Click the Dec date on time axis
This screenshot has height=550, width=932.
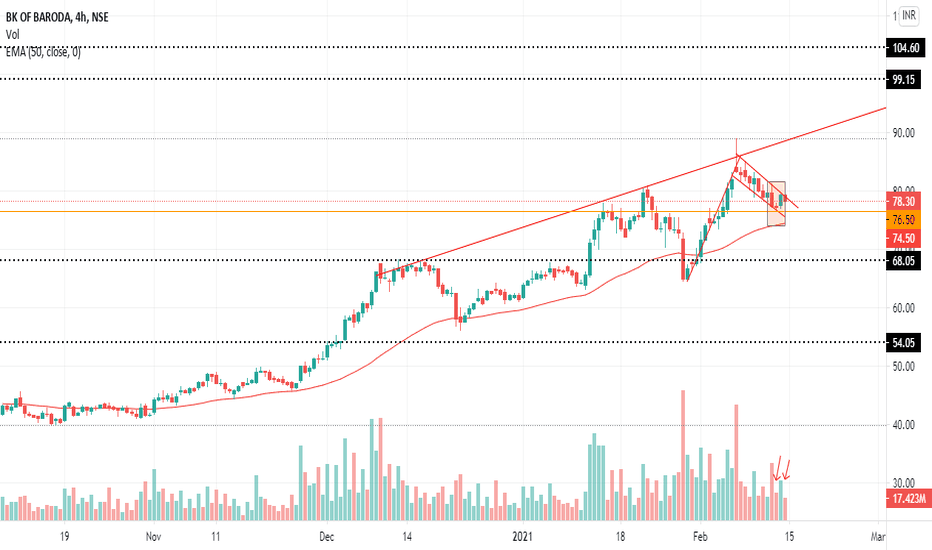click(326, 536)
